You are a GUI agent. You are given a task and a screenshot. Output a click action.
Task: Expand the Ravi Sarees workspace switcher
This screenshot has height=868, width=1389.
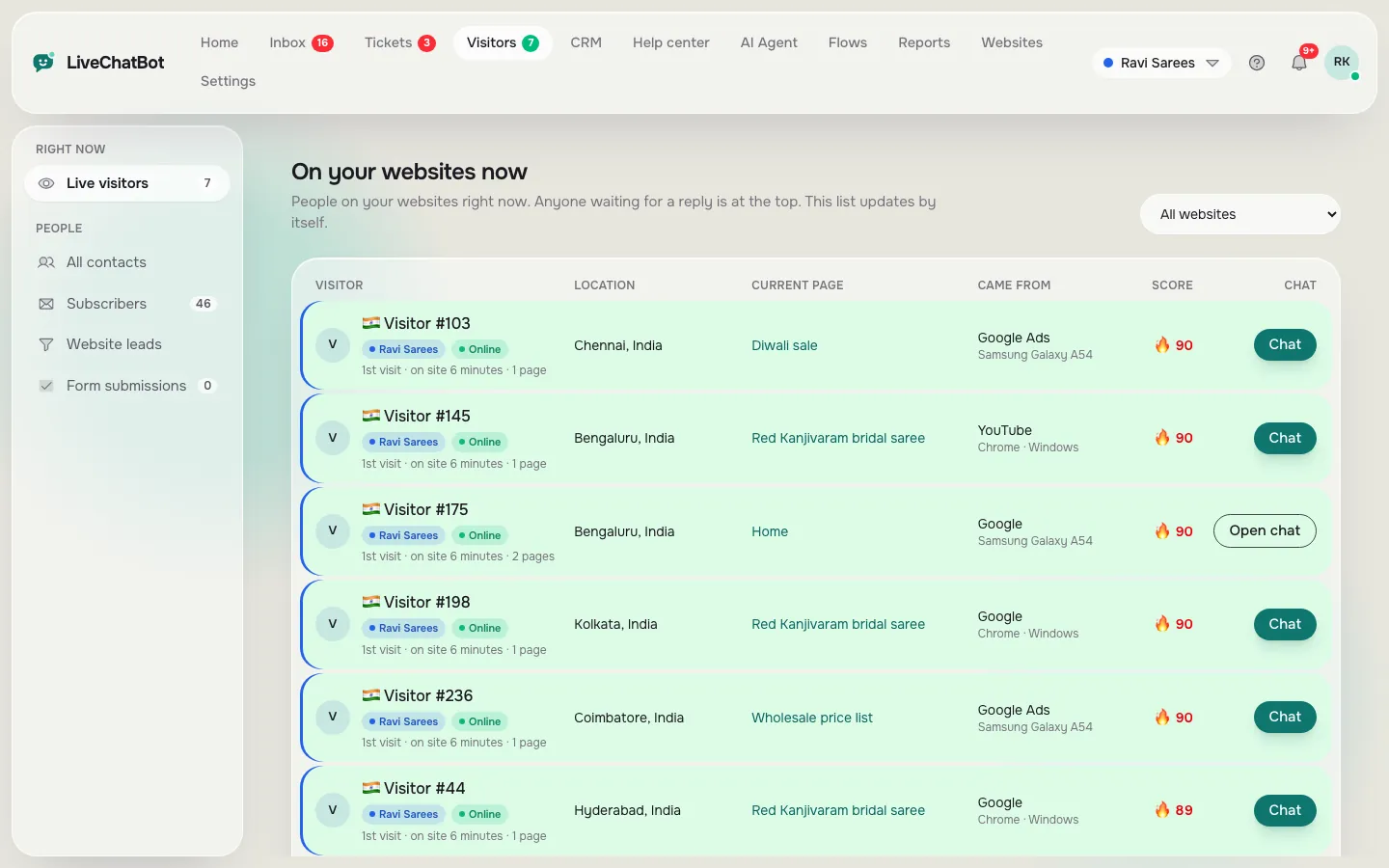(x=1161, y=63)
